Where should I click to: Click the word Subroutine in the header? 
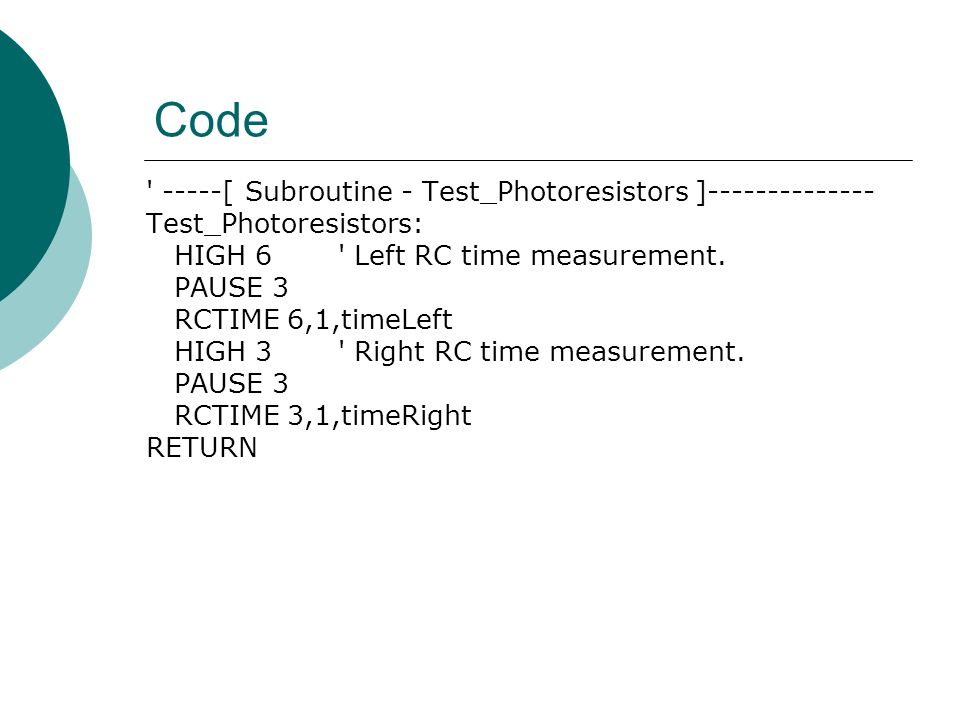click(x=318, y=192)
